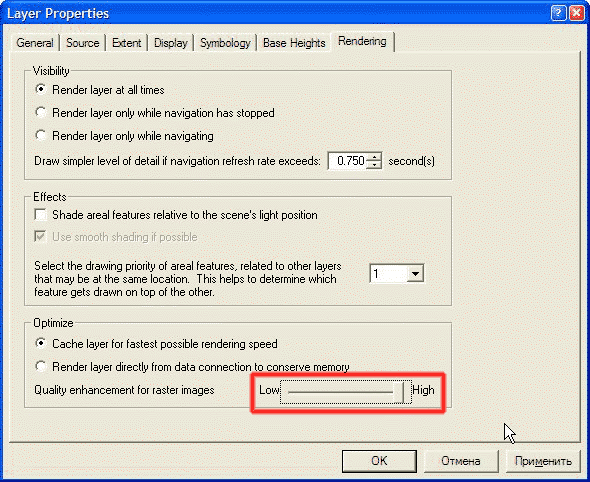Image resolution: width=590 pixels, height=482 pixels.
Task: Switch to the Base Heights tab
Action: point(294,43)
